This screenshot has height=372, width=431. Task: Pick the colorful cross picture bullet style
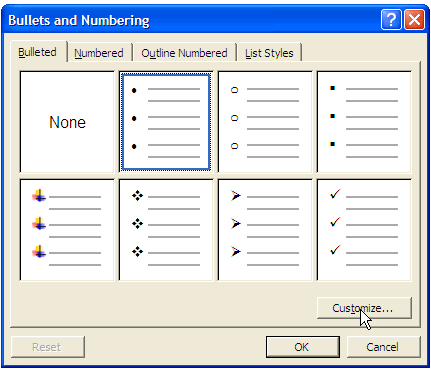67,230
